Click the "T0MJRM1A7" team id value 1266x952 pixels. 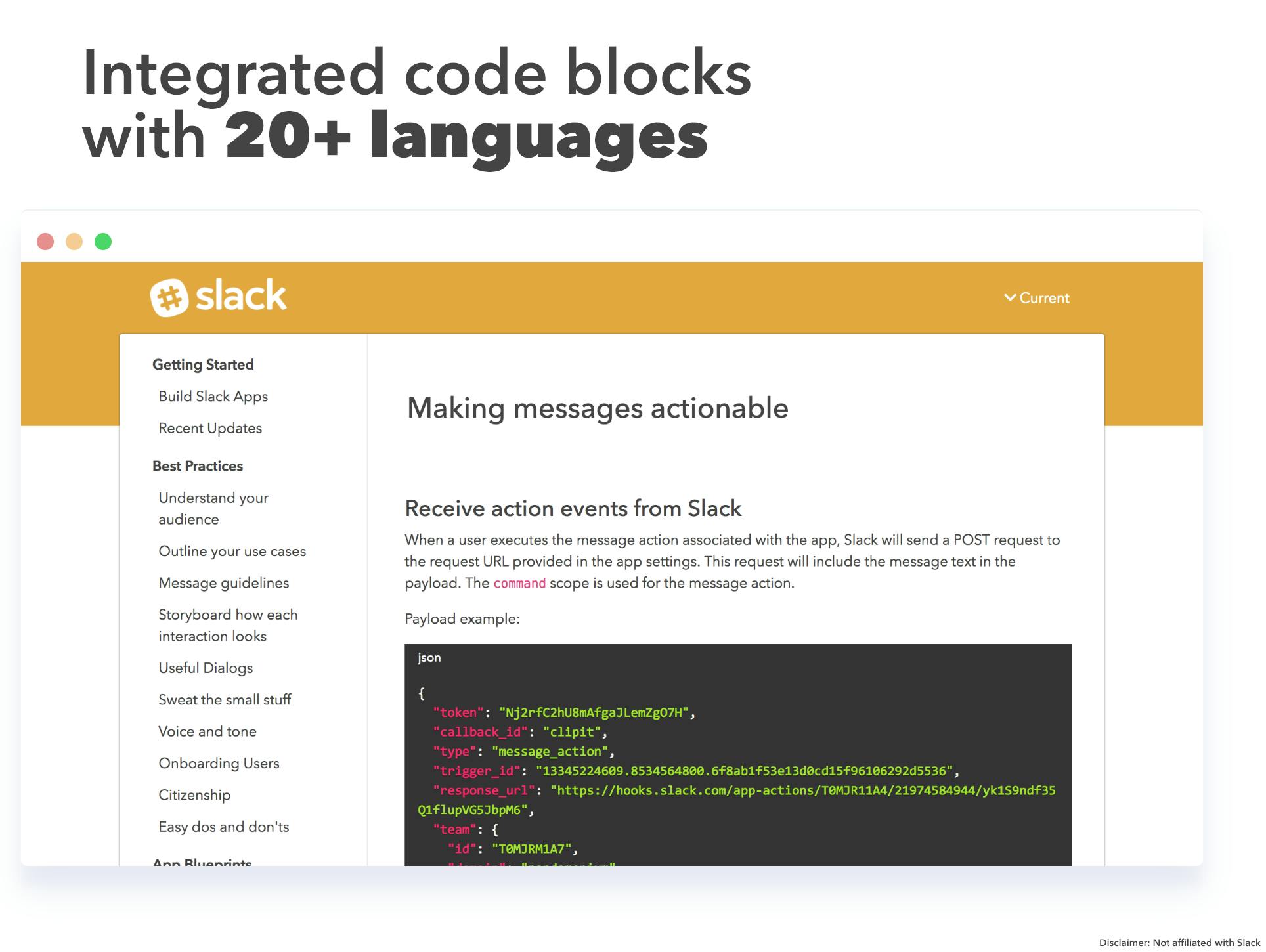[x=532, y=849]
